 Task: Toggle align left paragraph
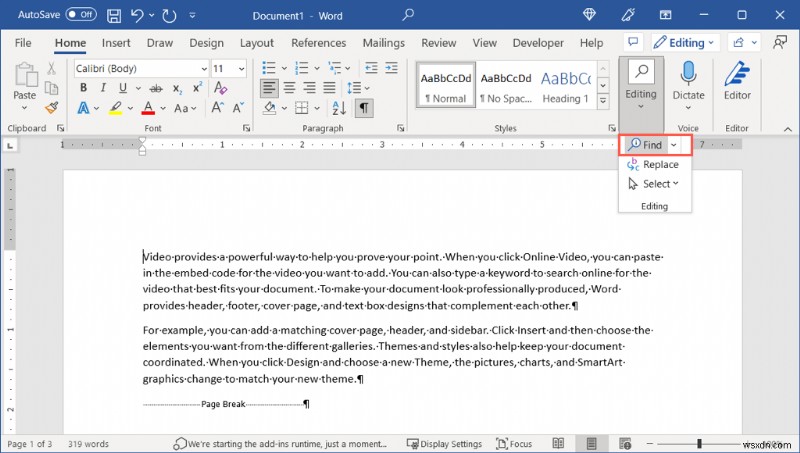pos(269,88)
